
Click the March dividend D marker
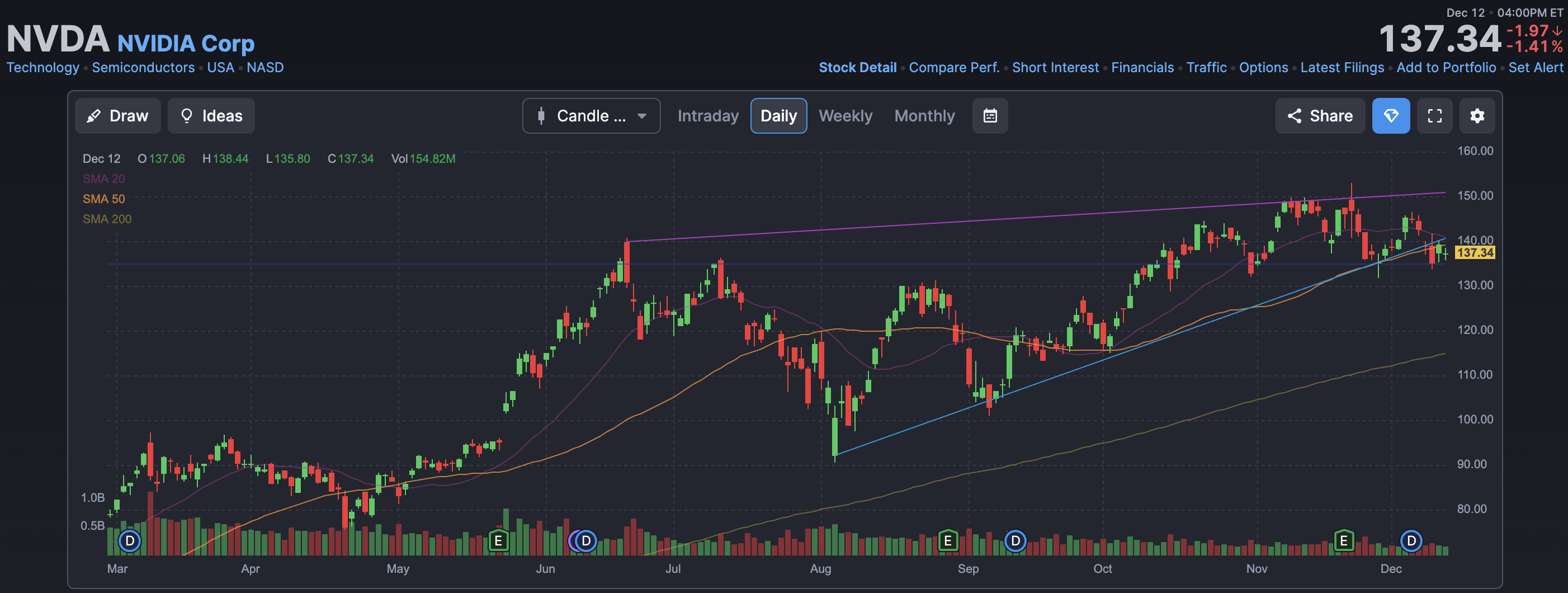(130, 540)
